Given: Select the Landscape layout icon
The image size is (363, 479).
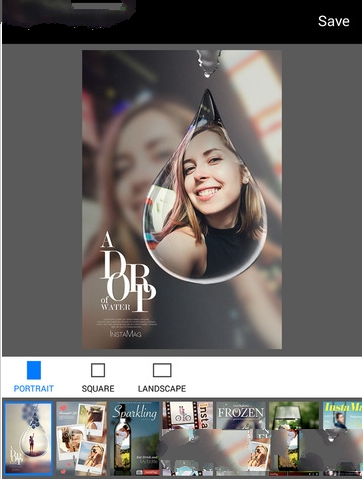Looking at the screenshot, I should [162, 370].
